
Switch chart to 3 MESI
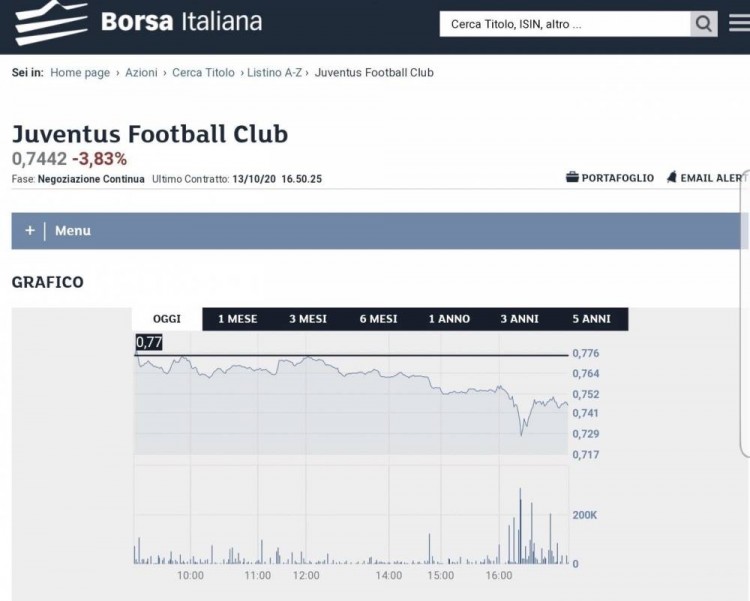pos(308,319)
